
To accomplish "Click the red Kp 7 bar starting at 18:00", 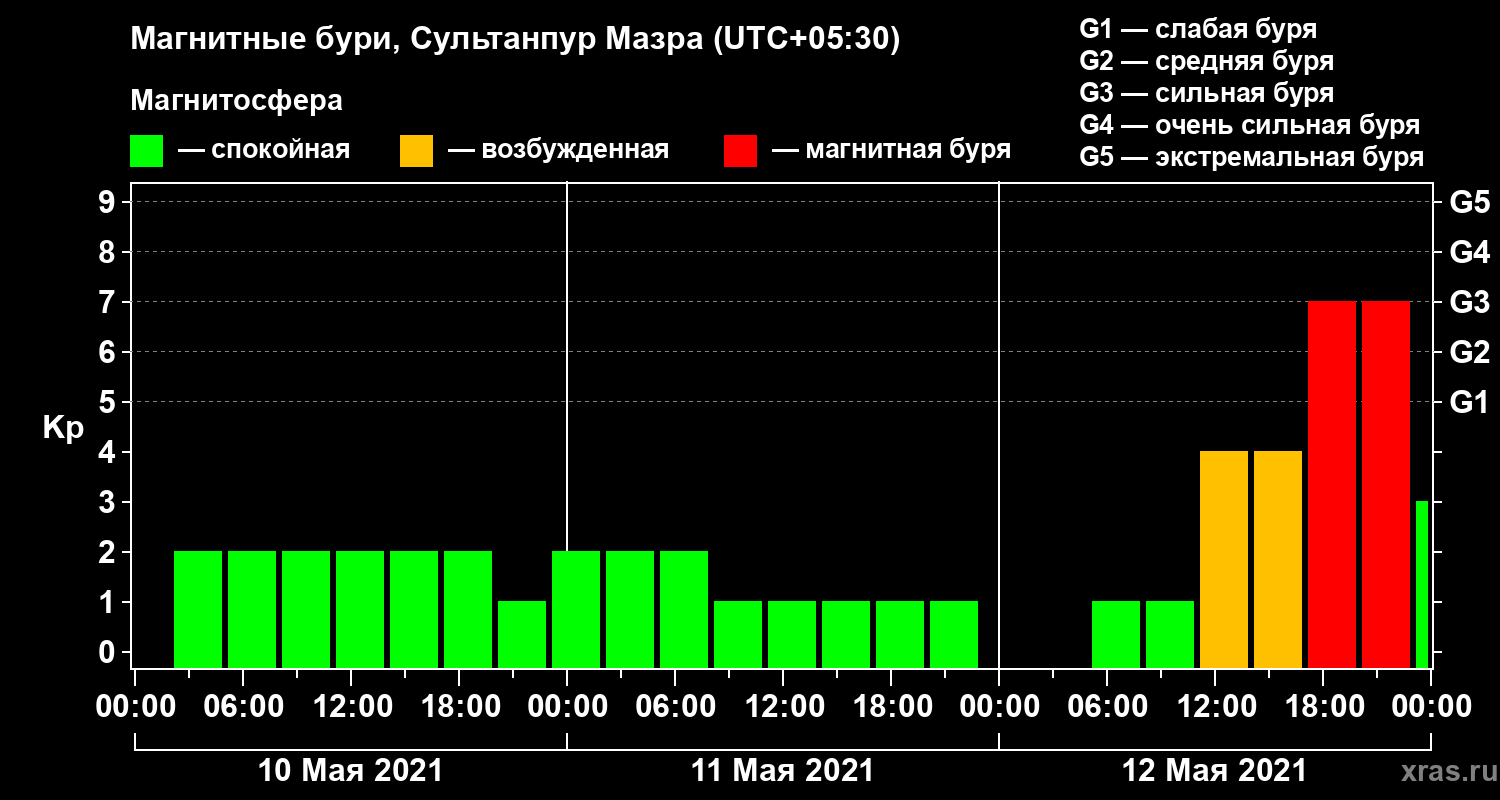I will (1332, 484).
